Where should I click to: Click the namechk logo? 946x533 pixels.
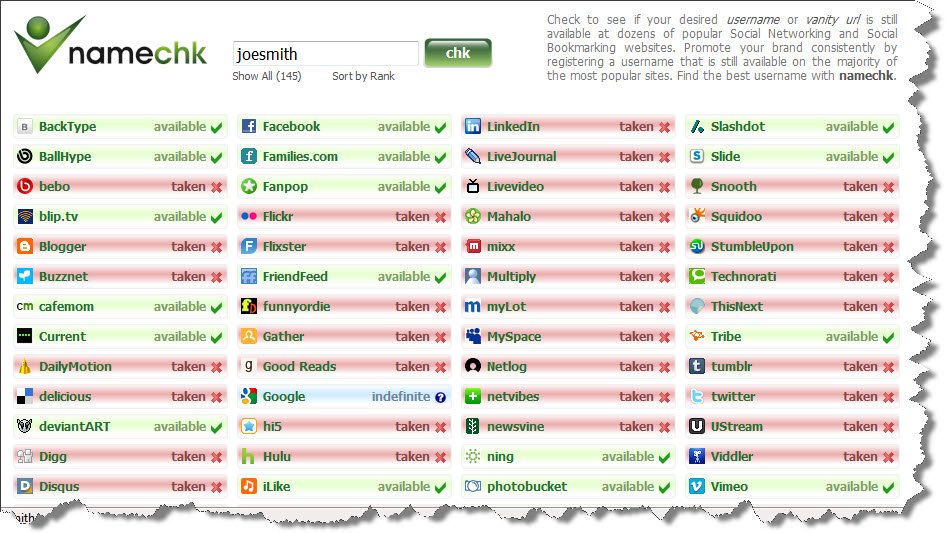[110, 44]
